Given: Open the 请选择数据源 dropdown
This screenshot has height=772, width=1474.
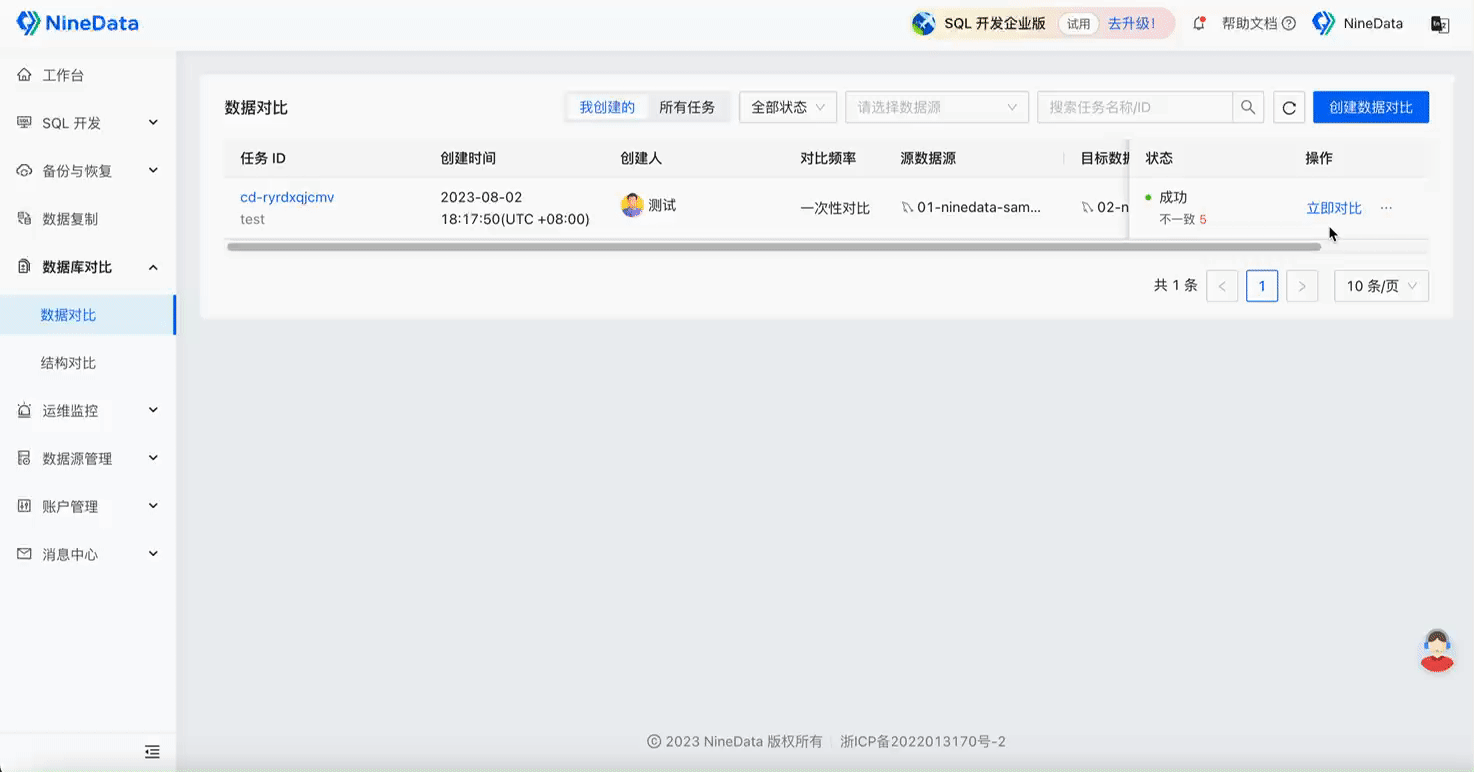Looking at the screenshot, I should tap(937, 107).
